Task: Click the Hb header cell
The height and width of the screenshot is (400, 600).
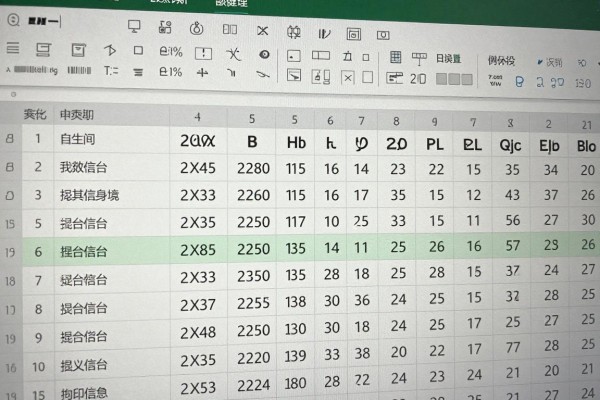Action: [296, 143]
